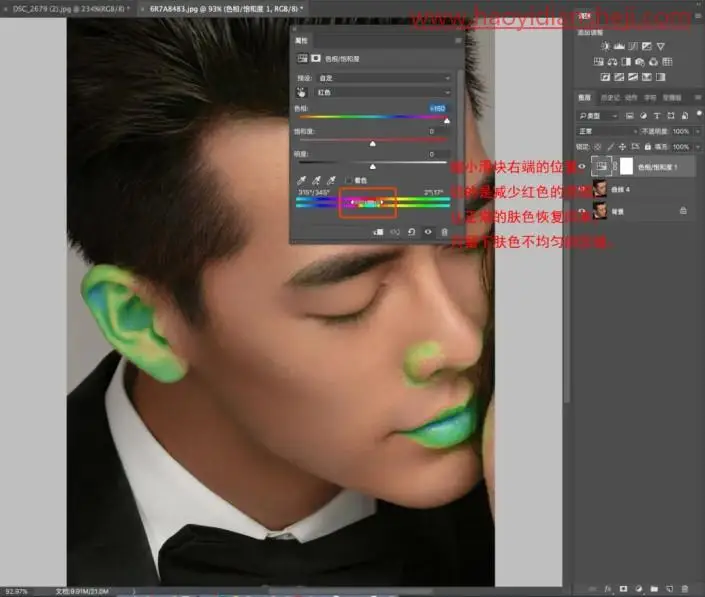Viewport: 705px width, 597px height.
Task: Toggle lock transparent pixels
Action: (598, 147)
